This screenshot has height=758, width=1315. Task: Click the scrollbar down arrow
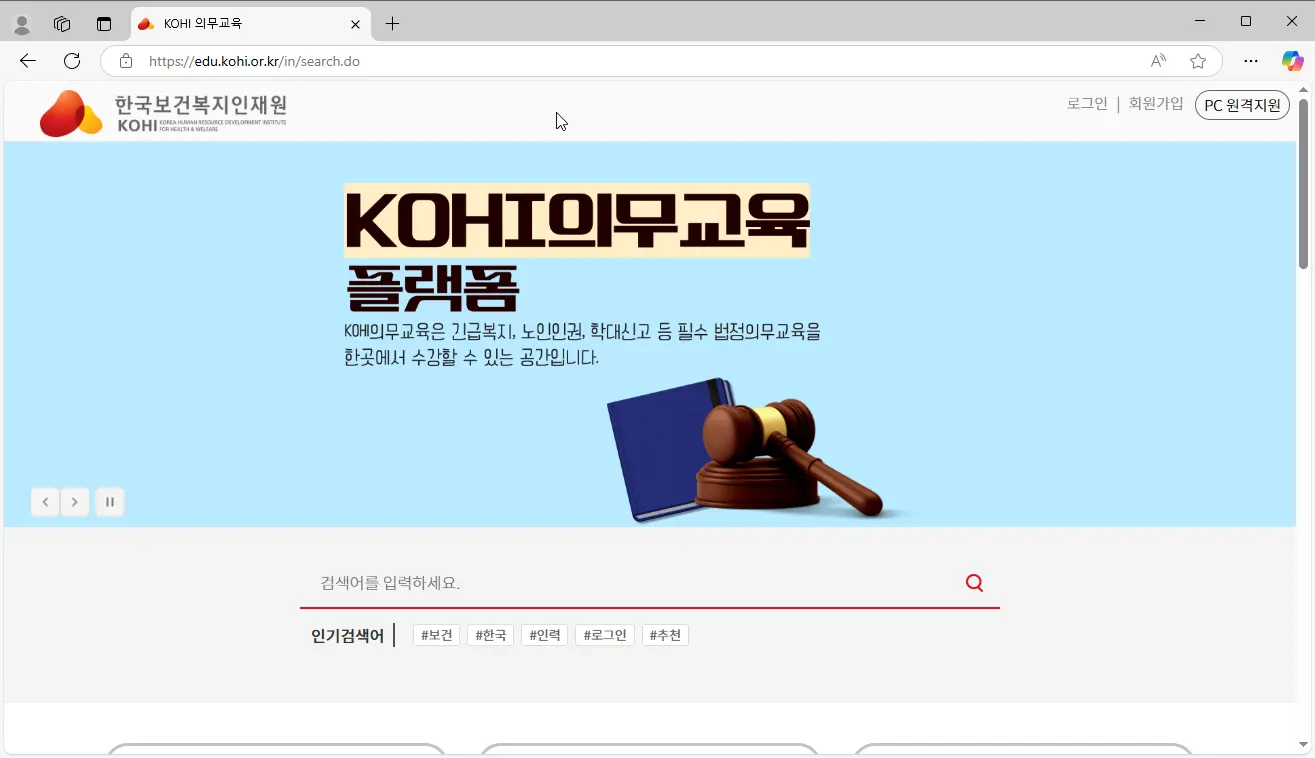1304,745
